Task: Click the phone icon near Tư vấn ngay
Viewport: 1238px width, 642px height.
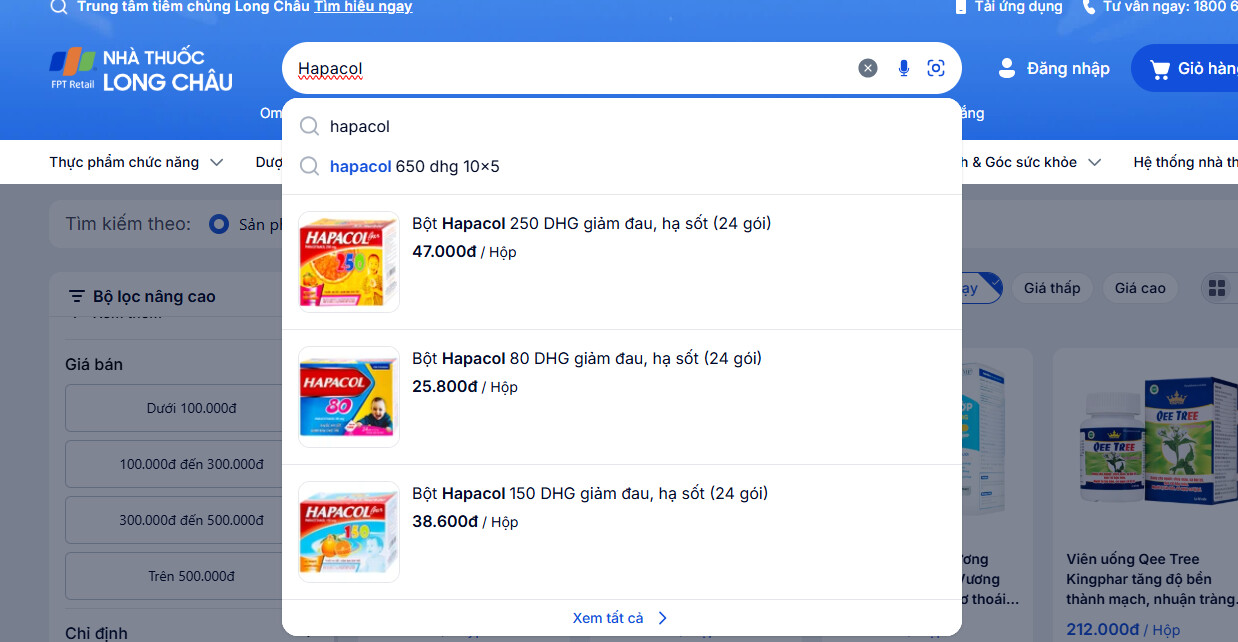Action: (x=1089, y=7)
